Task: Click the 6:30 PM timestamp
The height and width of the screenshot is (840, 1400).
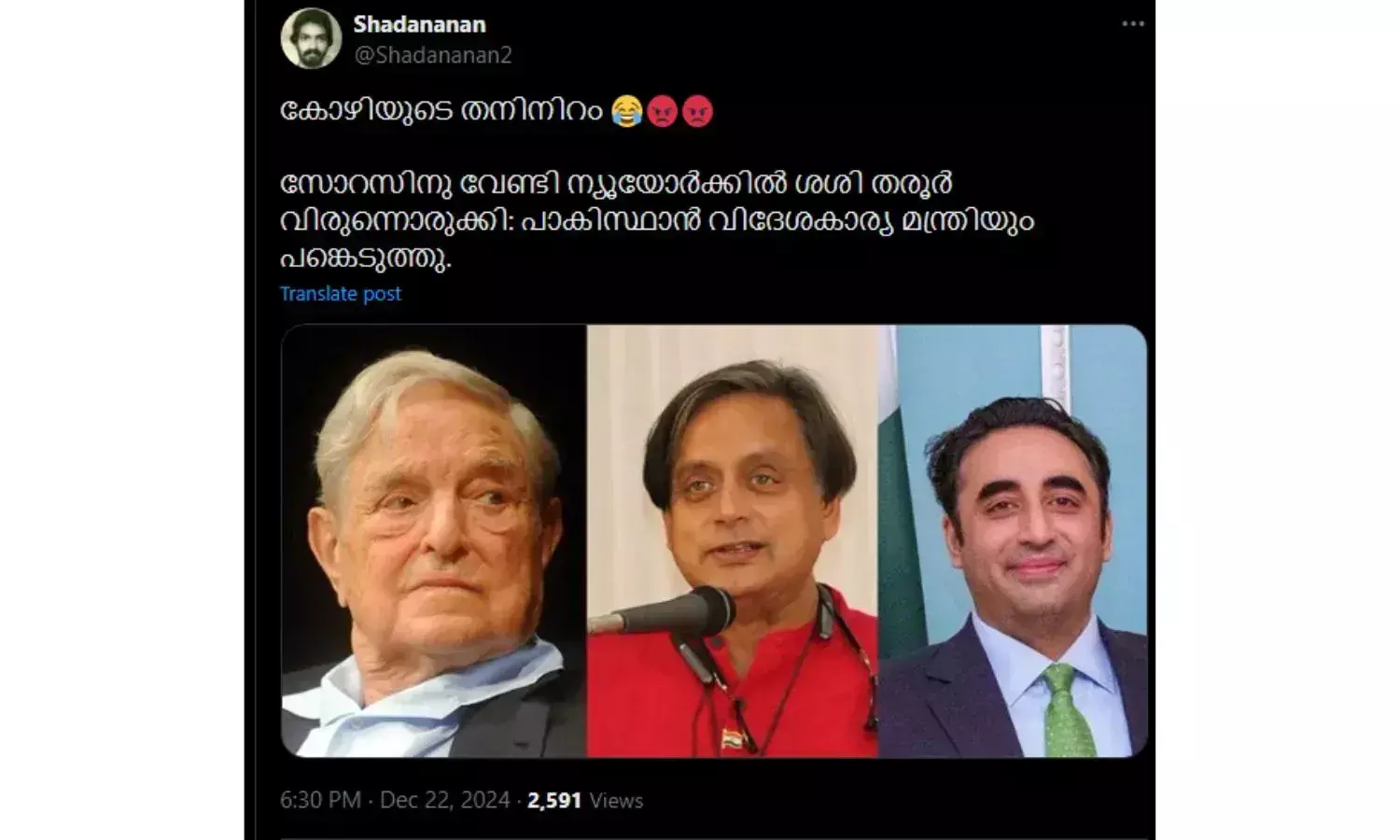Action: (x=320, y=800)
